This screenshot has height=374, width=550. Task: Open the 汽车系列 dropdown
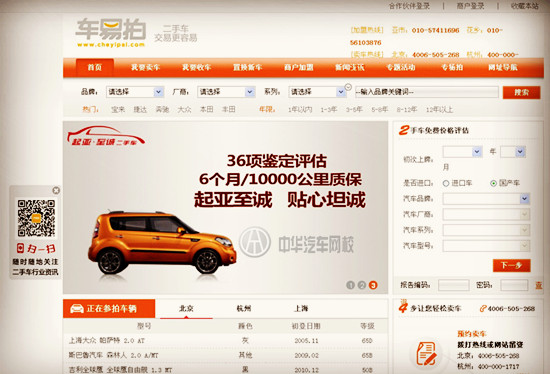coord(486,230)
